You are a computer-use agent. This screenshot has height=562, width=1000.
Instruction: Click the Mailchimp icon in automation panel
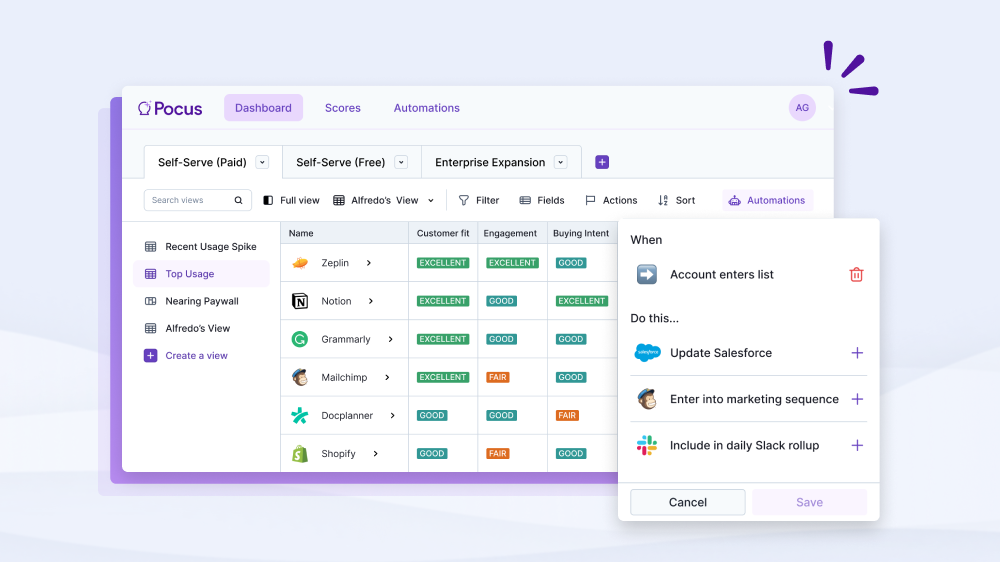click(x=647, y=399)
